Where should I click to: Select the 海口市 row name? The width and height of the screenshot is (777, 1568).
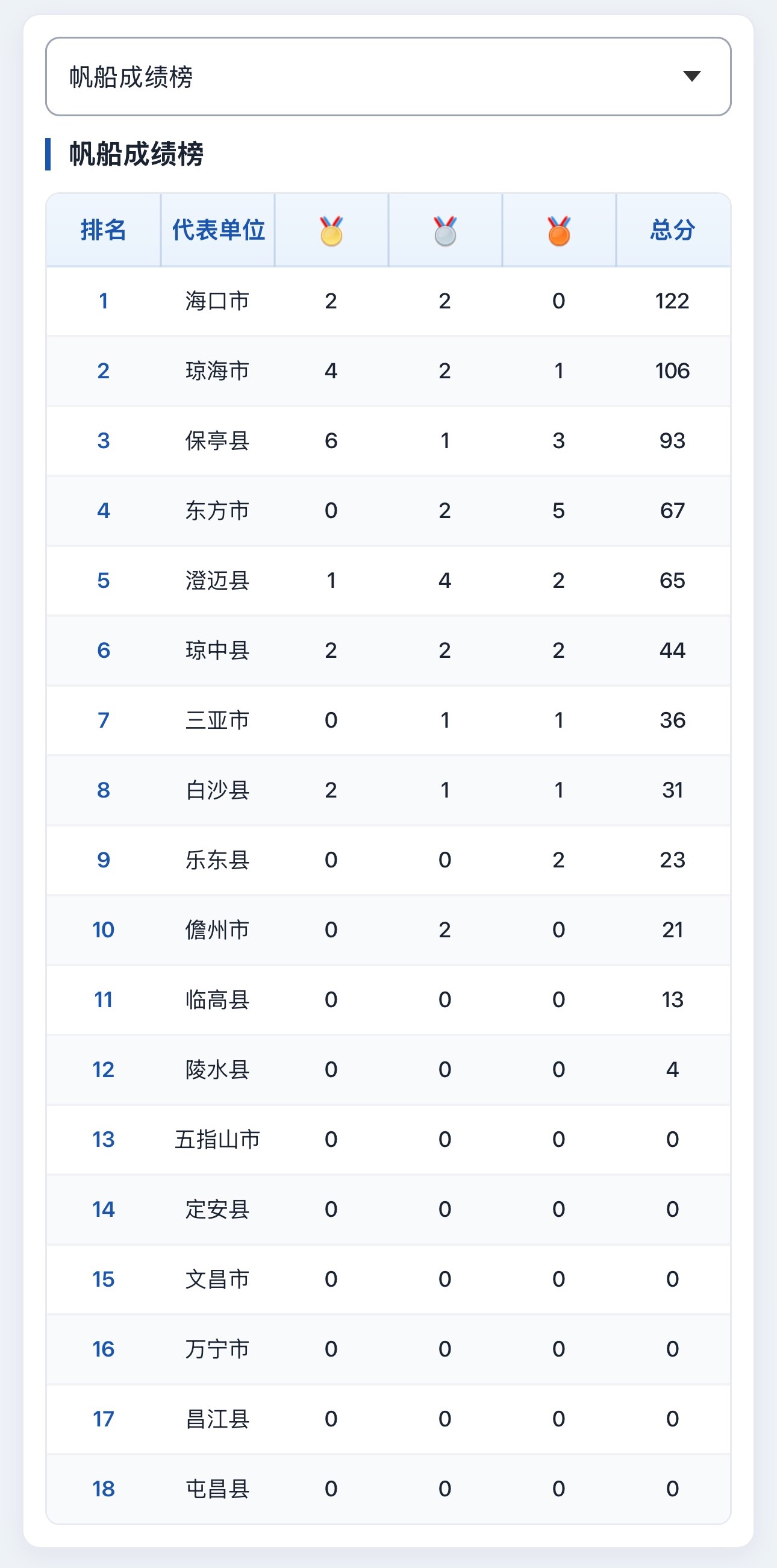click(x=217, y=301)
